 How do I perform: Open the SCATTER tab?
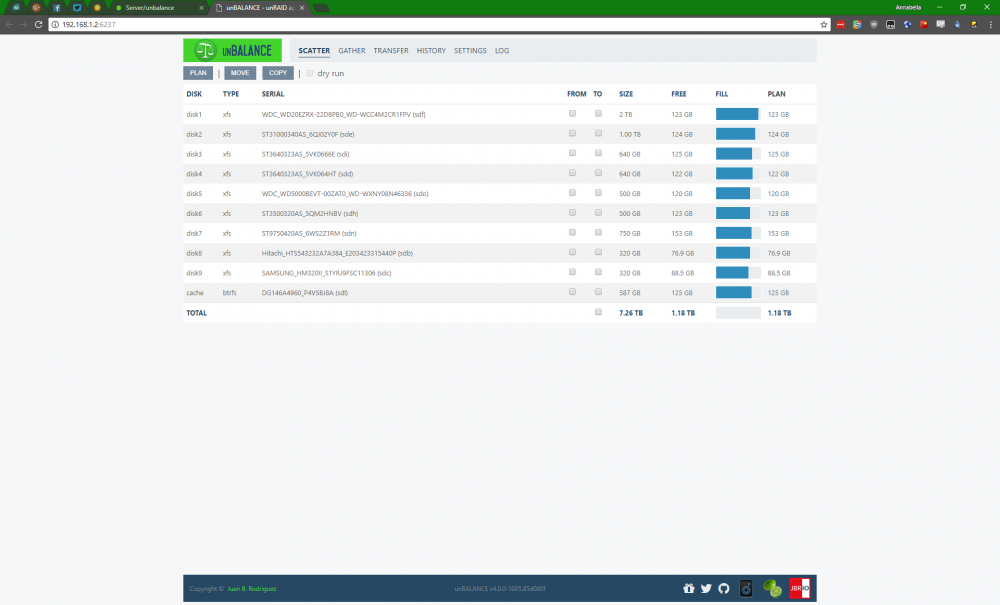[314, 50]
